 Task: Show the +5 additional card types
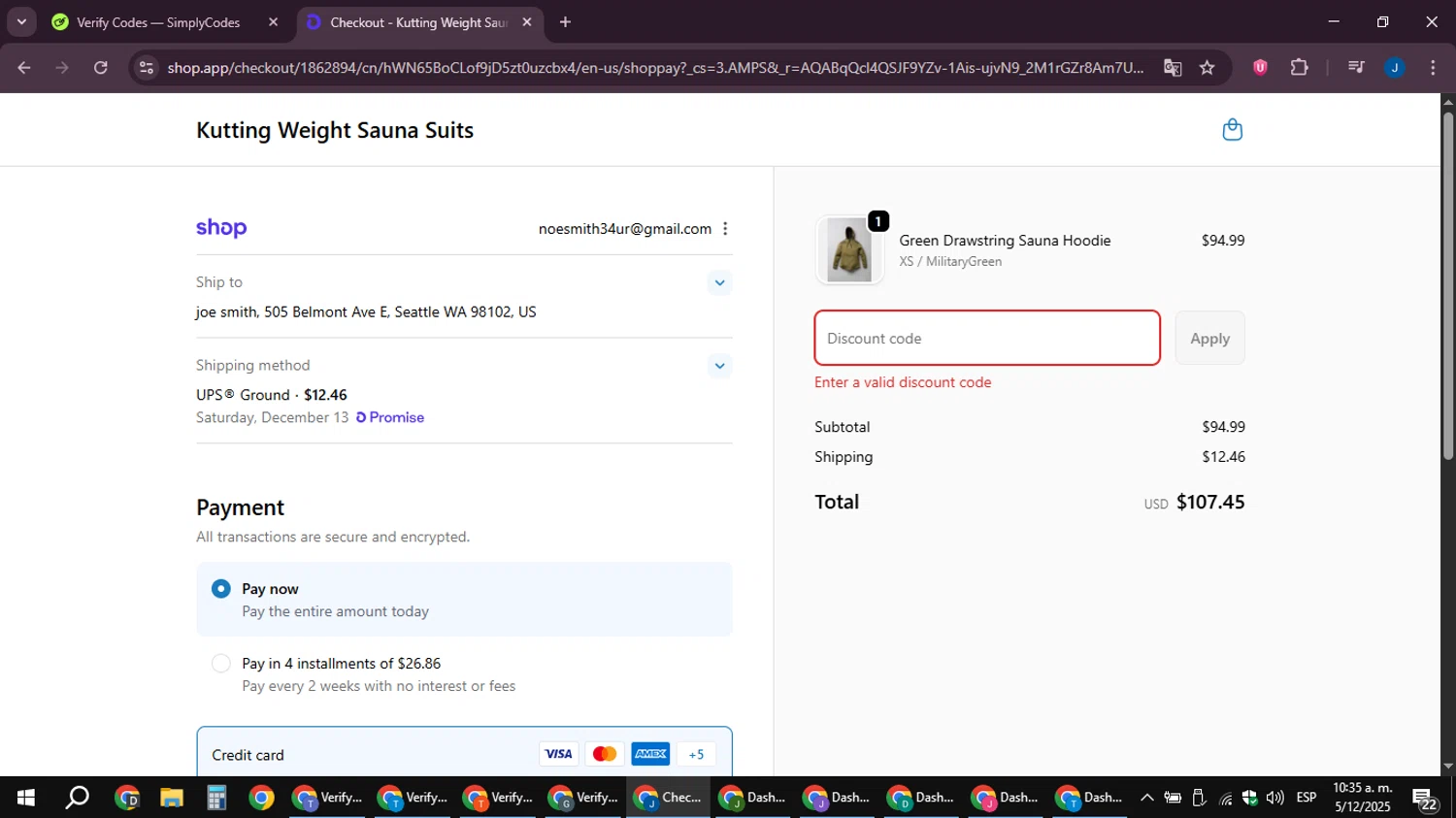pyautogui.click(x=696, y=754)
